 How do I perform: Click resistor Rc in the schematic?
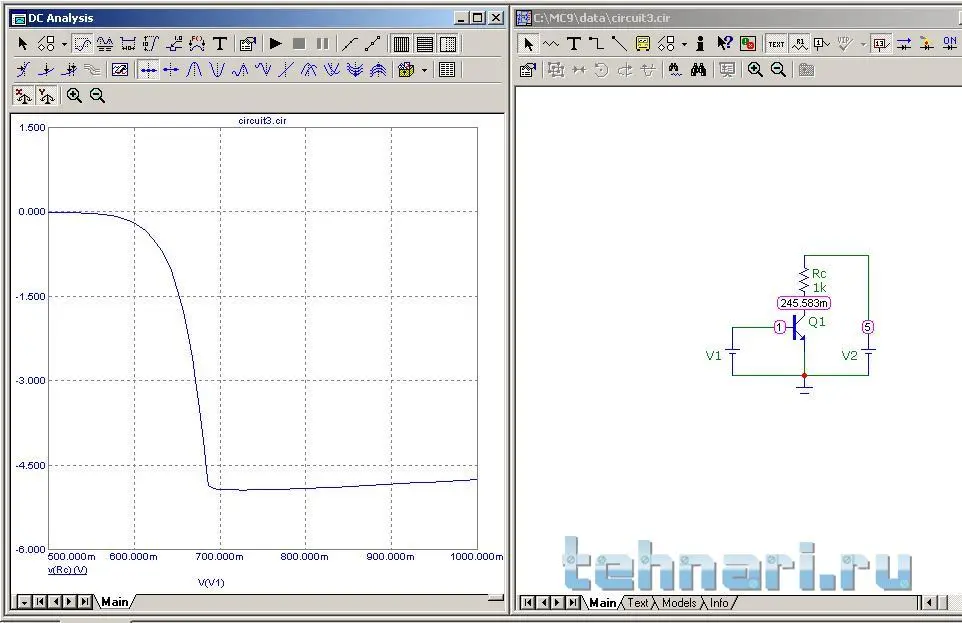coord(804,280)
